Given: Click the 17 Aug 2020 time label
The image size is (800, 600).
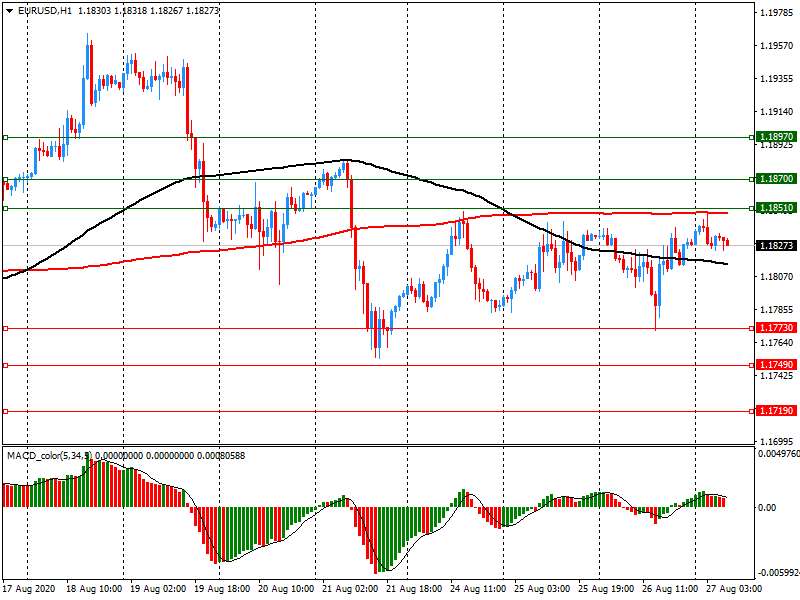Looking at the screenshot, I should pyautogui.click(x=28, y=590).
